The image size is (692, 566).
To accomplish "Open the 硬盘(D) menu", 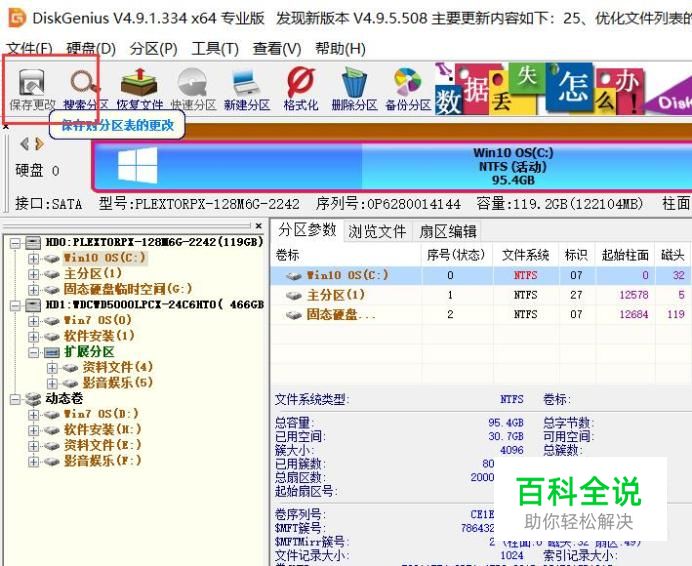I will click(91, 48).
